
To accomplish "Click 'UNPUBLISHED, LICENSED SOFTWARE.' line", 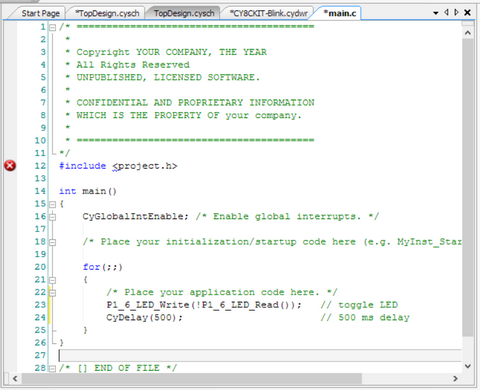I will (x=168, y=77).
